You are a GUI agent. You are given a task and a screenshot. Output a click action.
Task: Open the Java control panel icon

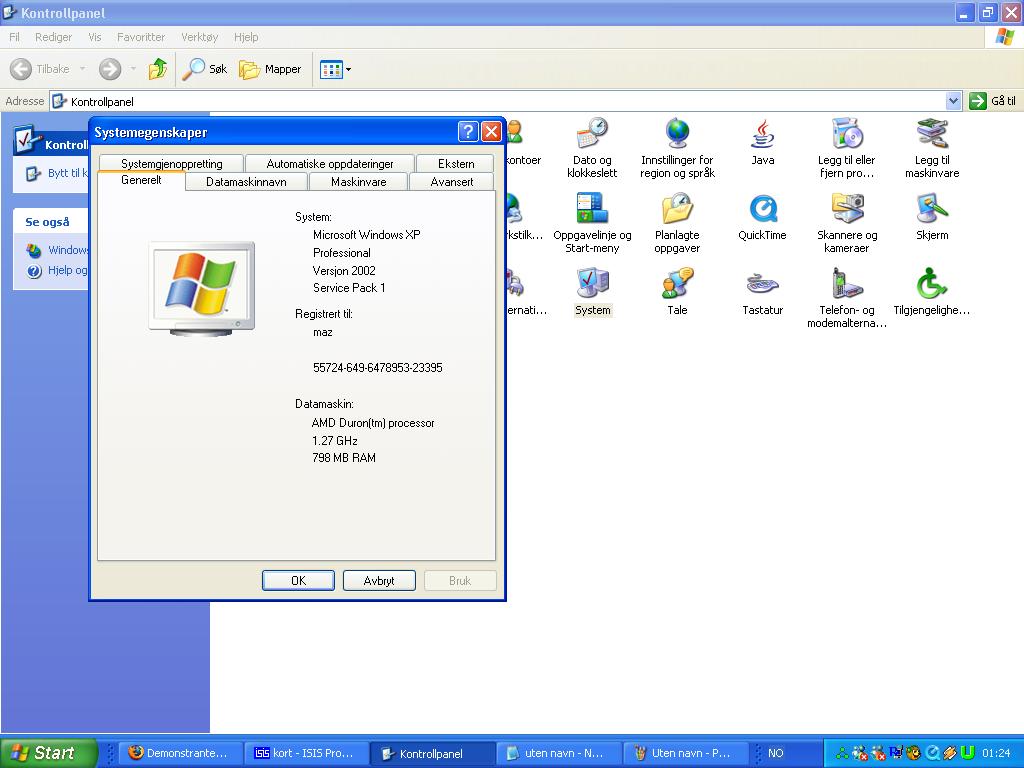(762, 142)
